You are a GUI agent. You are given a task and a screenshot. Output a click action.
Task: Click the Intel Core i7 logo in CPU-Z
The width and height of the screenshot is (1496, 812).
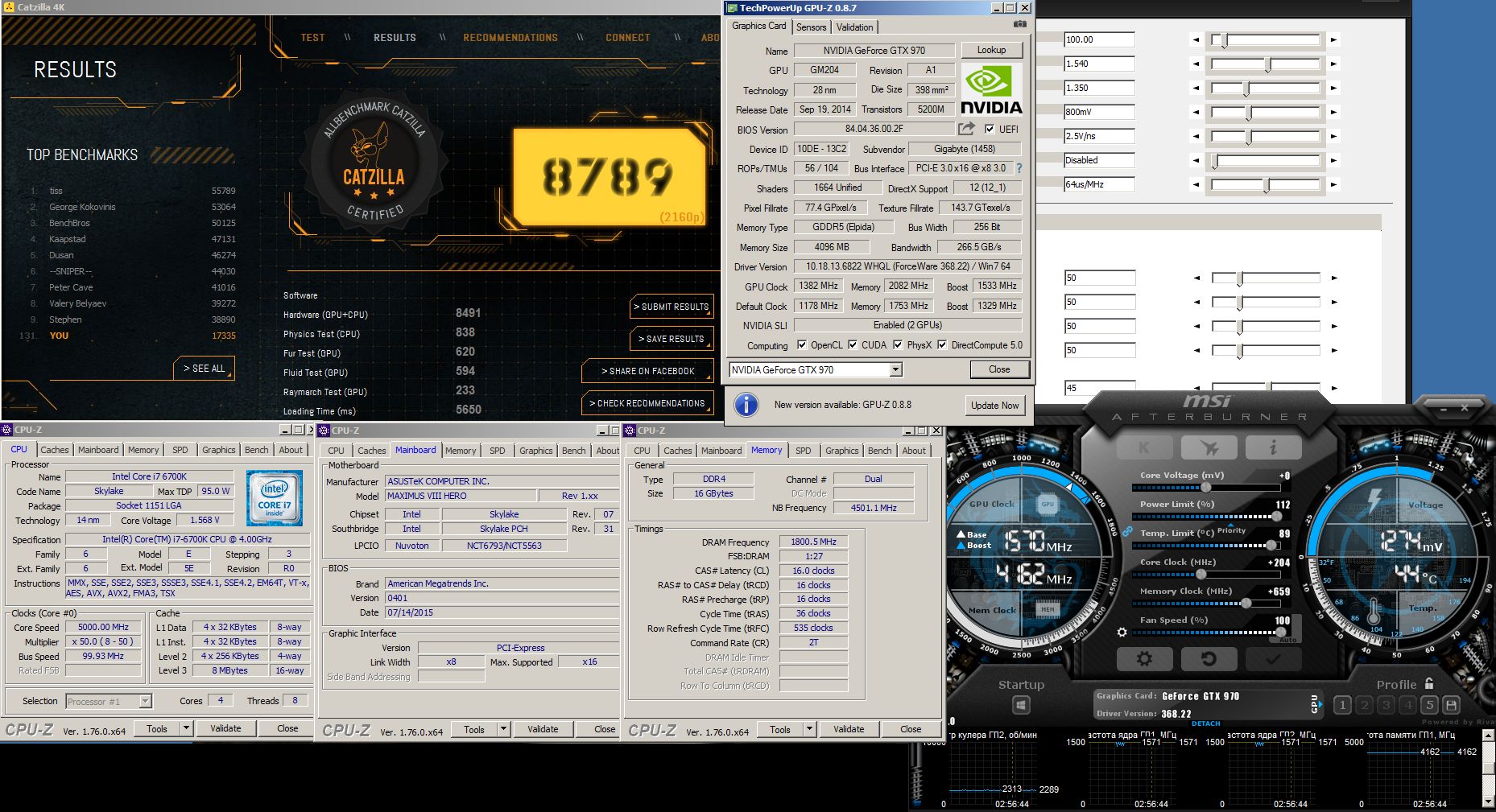coord(275,498)
